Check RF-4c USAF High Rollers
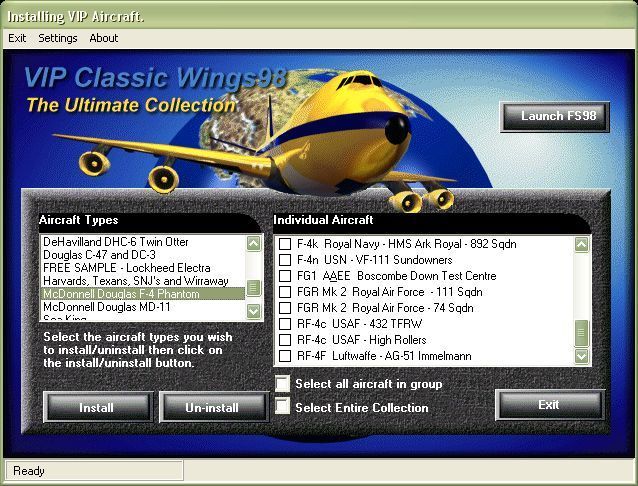The width and height of the screenshot is (638, 486). (x=285, y=340)
